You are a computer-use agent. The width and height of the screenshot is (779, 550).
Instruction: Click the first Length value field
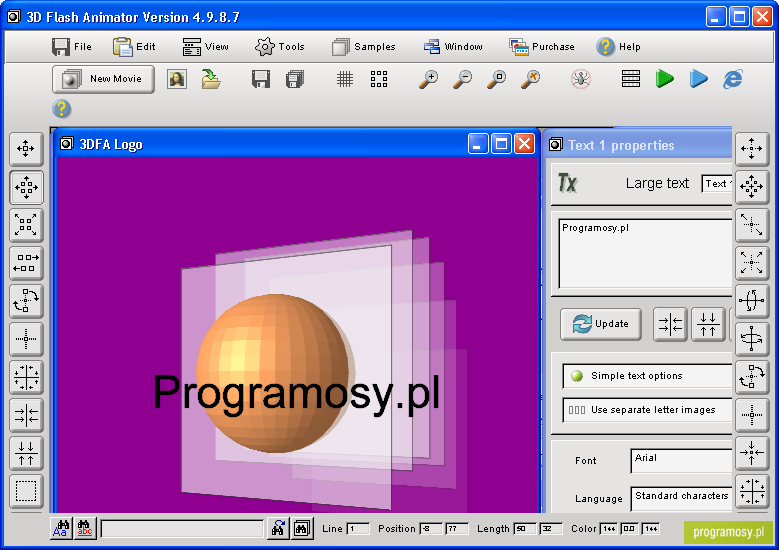coord(525,529)
